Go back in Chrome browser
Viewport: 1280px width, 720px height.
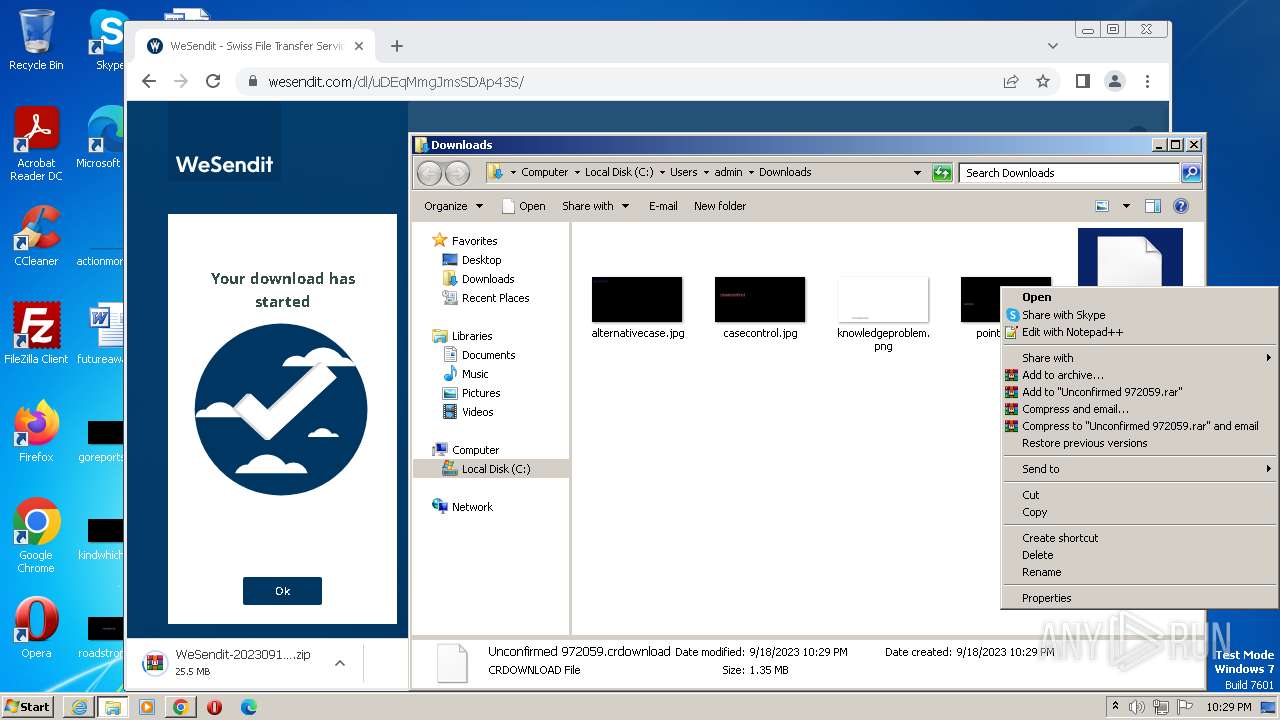[x=149, y=82]
